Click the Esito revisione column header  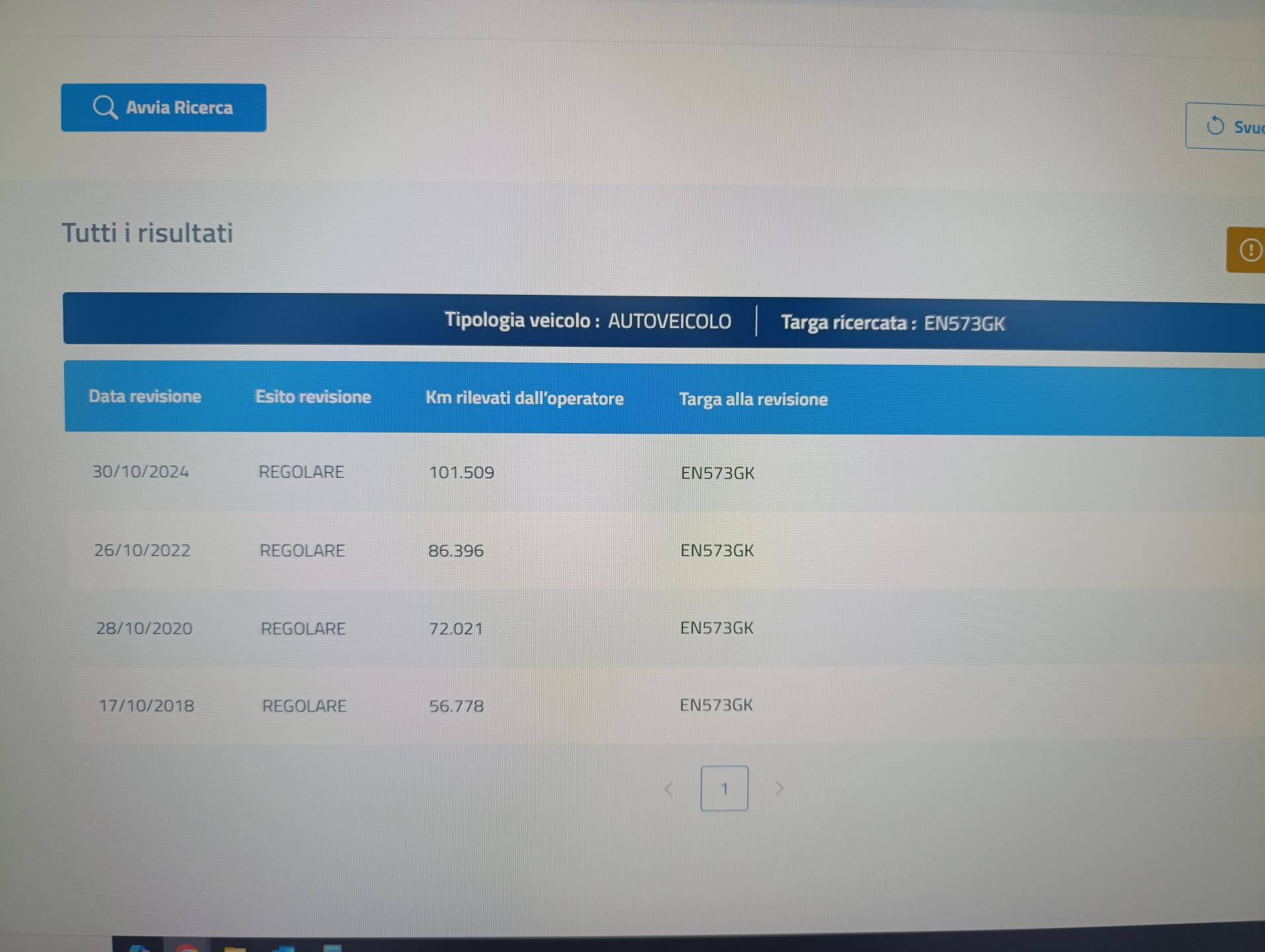313,397
